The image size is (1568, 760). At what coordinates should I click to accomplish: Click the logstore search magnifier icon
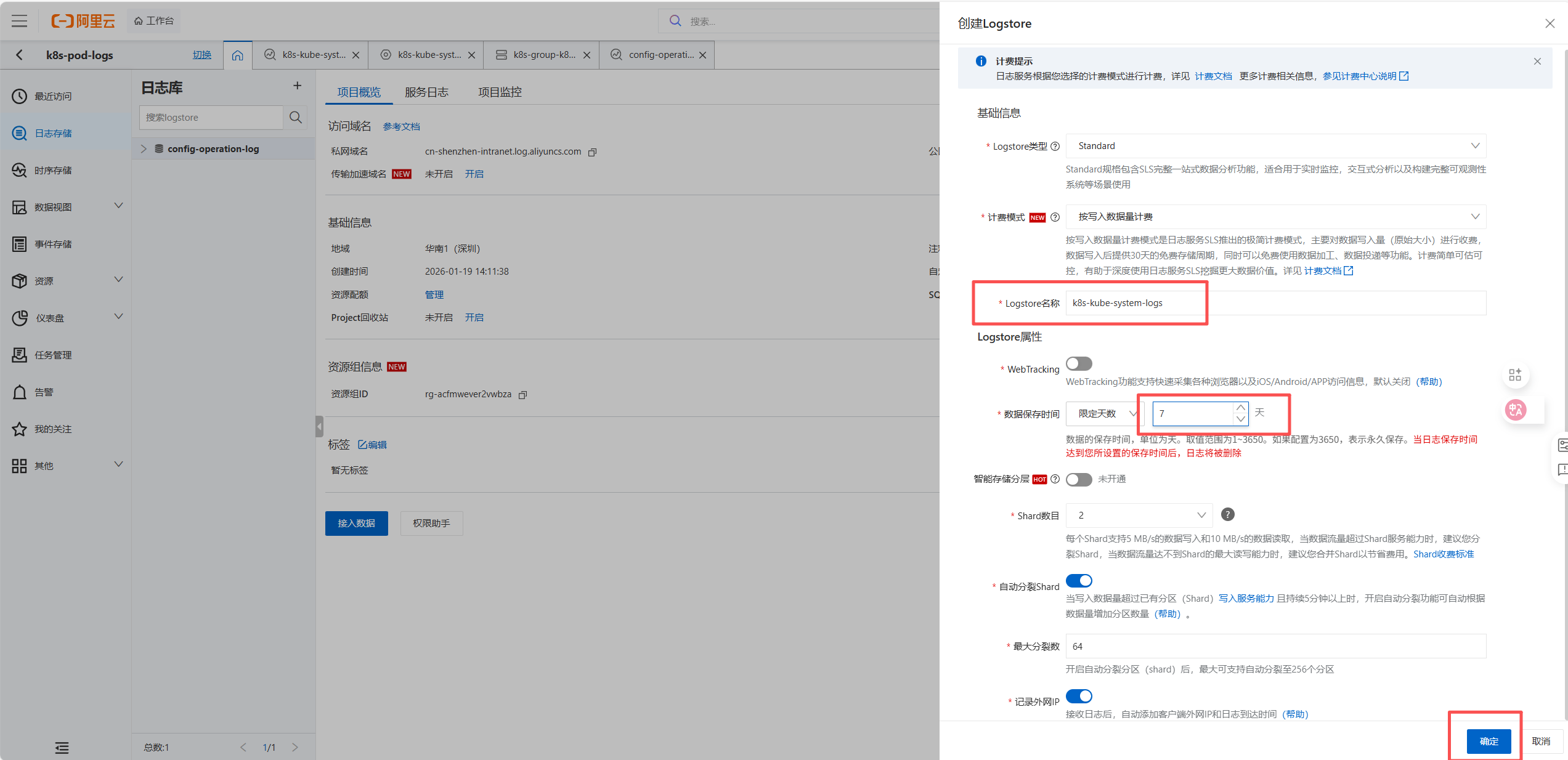(296, 117)
